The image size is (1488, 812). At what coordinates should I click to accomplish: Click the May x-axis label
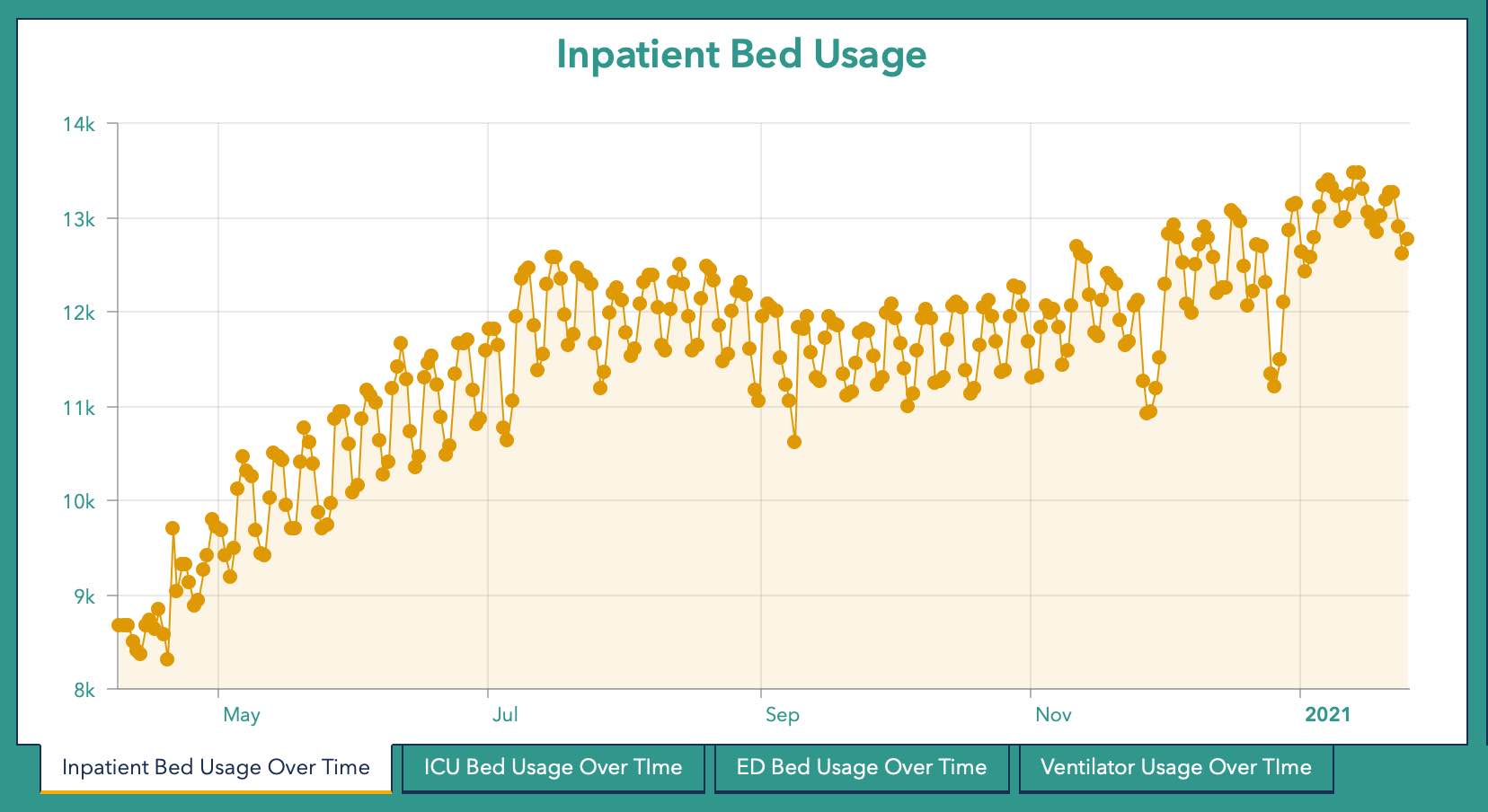241,715
